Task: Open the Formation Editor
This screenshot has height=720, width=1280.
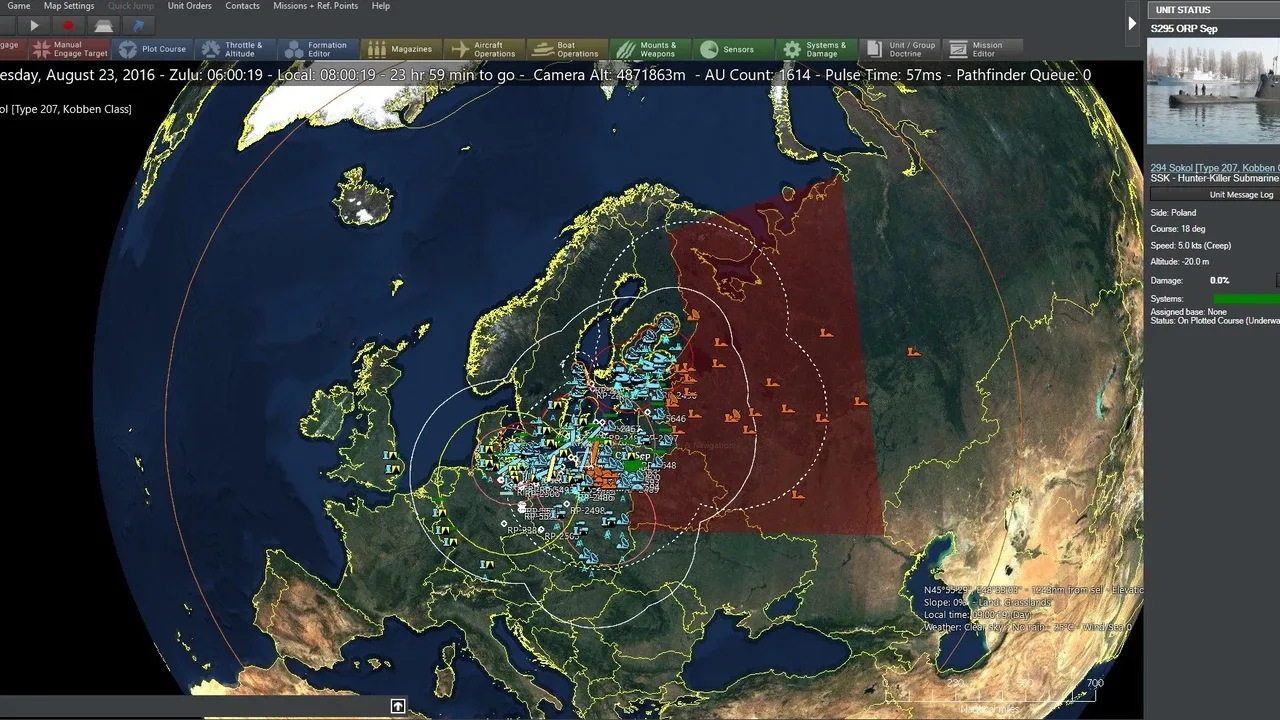Action: (315, 49)
